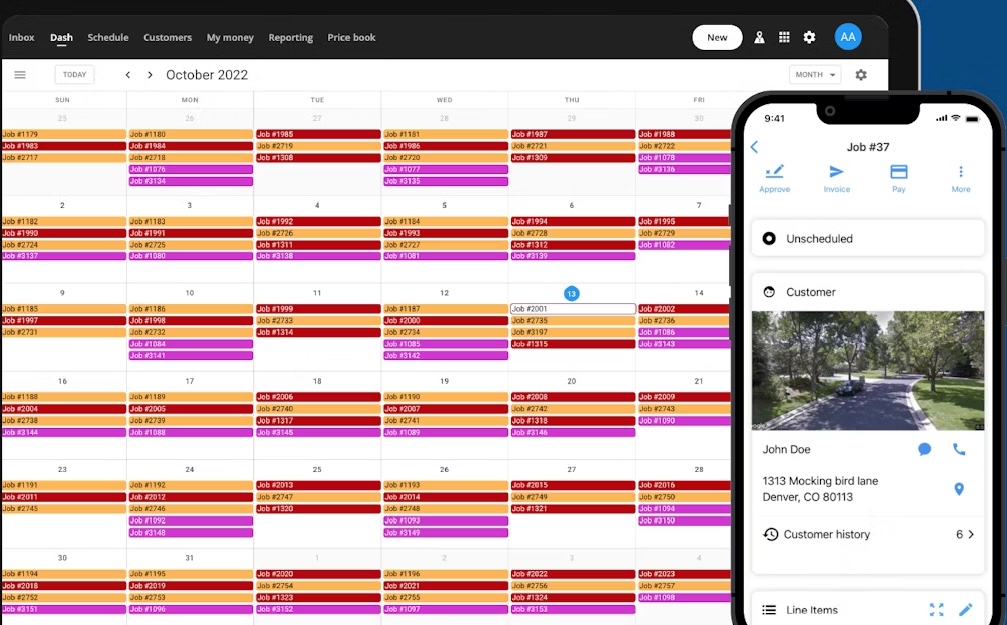Create a job with the New button
Screen dimensions: 1007x625
click(717, 36)
